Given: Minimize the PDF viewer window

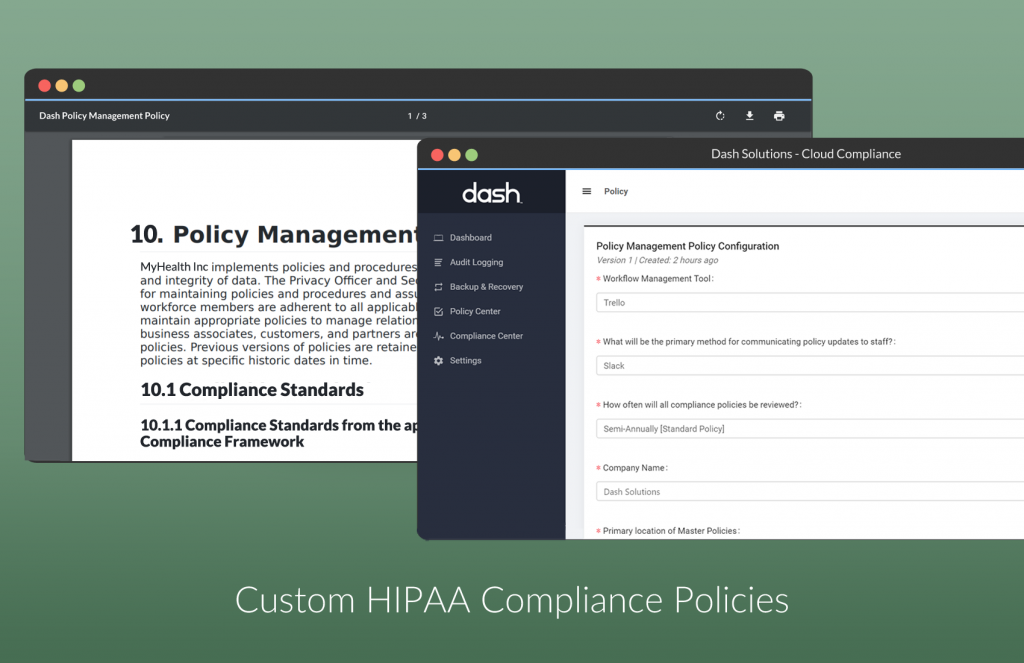Looking at the screenshot, I should [x=61, y=86].
